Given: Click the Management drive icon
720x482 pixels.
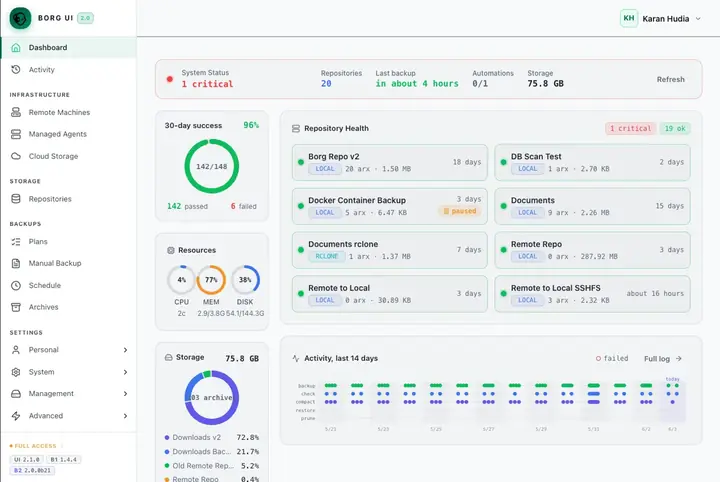Looking at the screenshot, I should (x=16, y=394).
